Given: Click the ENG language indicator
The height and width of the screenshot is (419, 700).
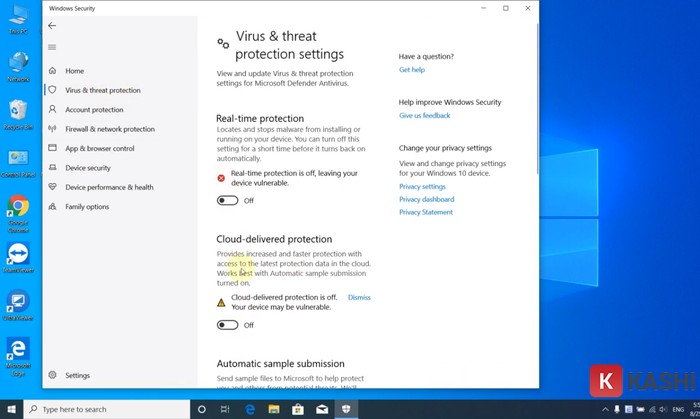Looking at the screenshot, I should pyautogui.click(x=678, y=409).
